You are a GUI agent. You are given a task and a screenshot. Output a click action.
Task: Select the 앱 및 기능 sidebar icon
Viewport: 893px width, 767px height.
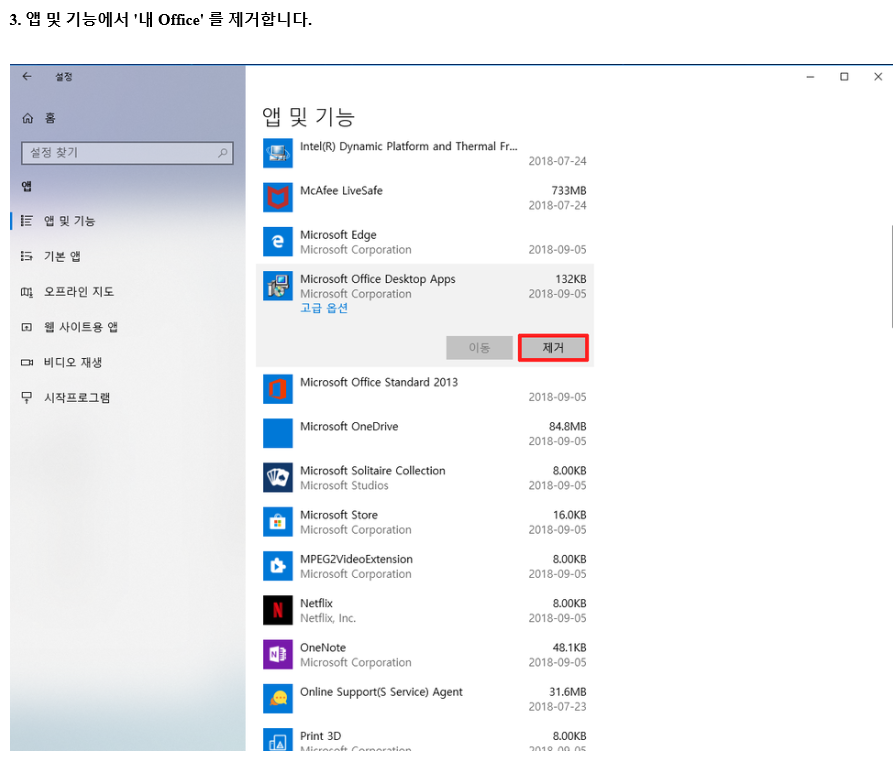tap(27, 220)
